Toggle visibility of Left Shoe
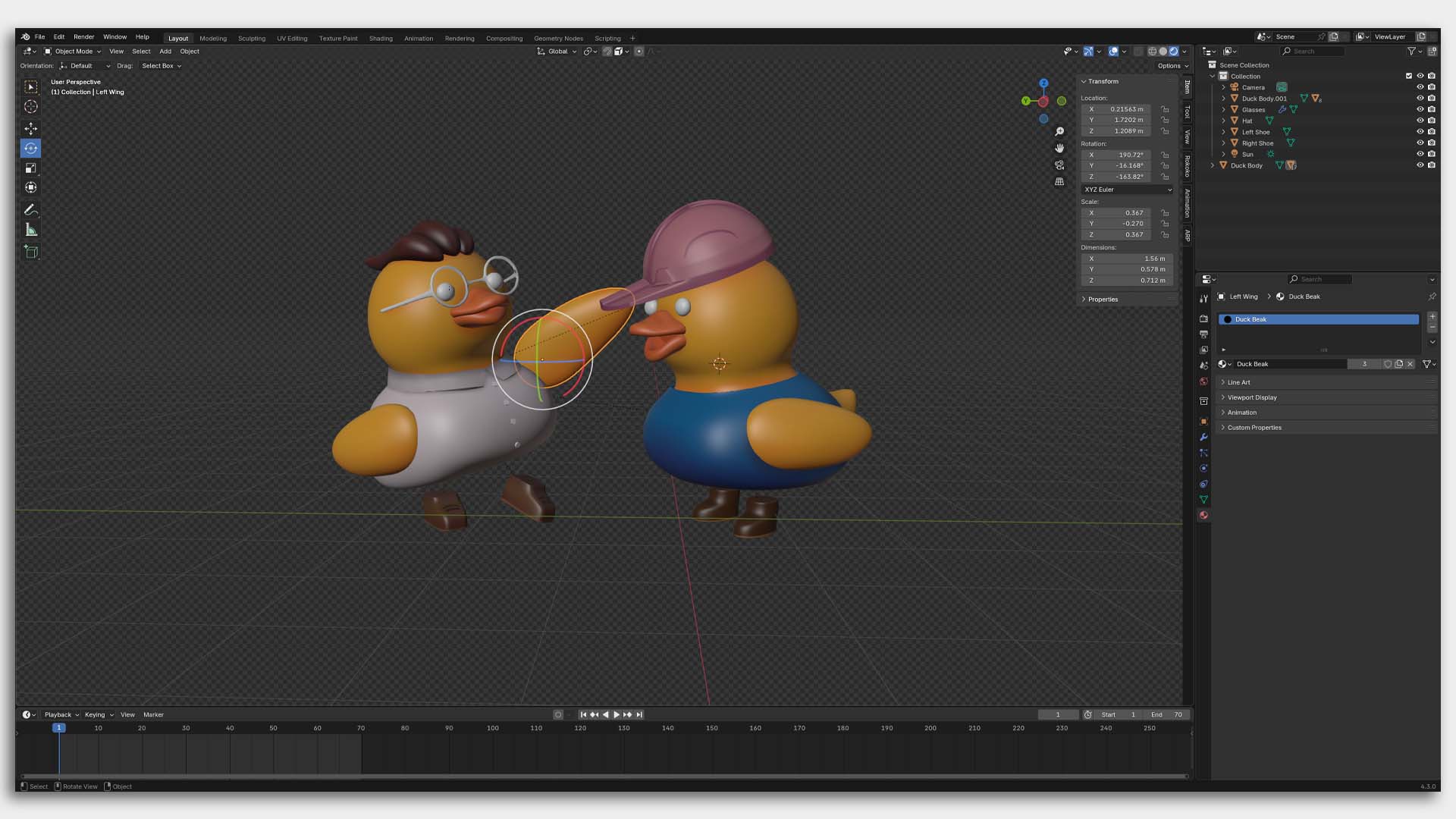The height and width of the screenshot is (819, 1456). tap(1420, 131)
